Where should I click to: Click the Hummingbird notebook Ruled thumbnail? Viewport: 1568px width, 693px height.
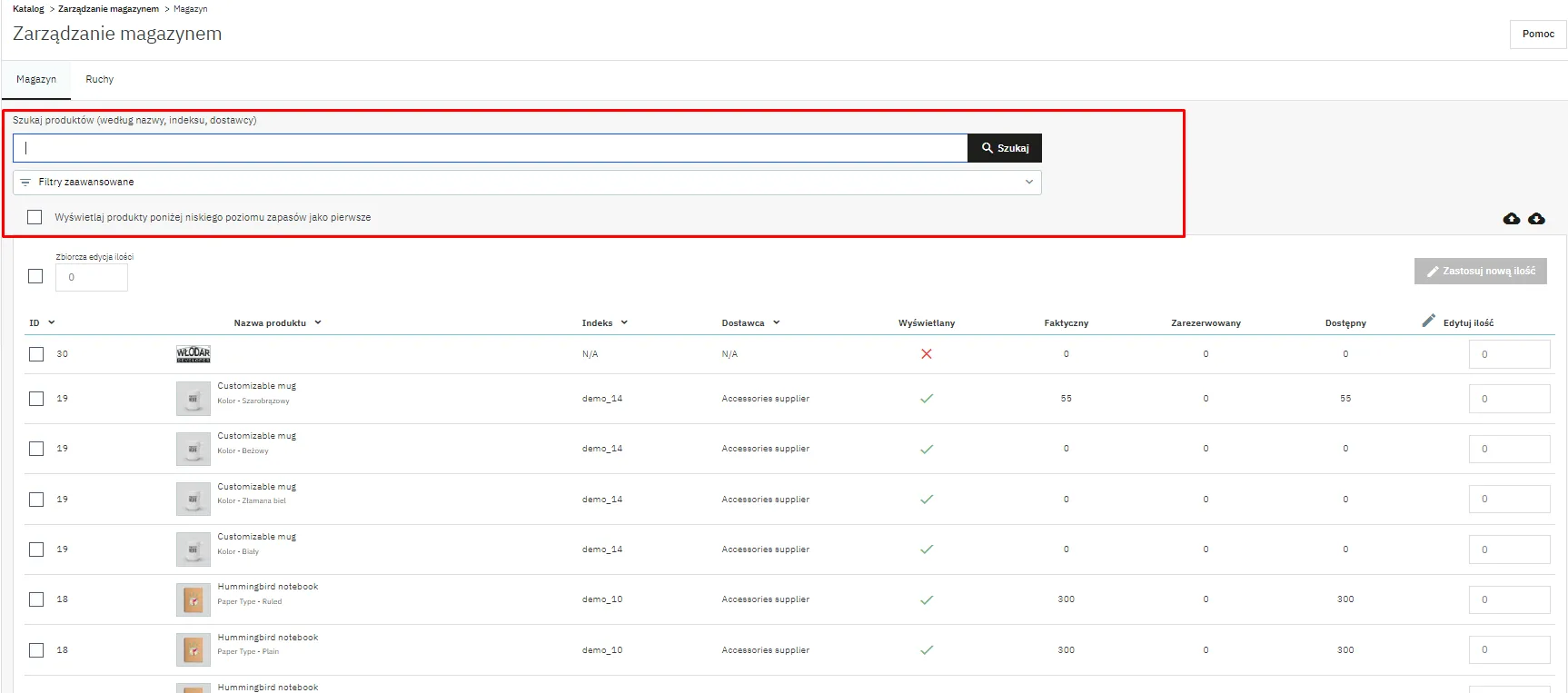[x=193, y=600]
